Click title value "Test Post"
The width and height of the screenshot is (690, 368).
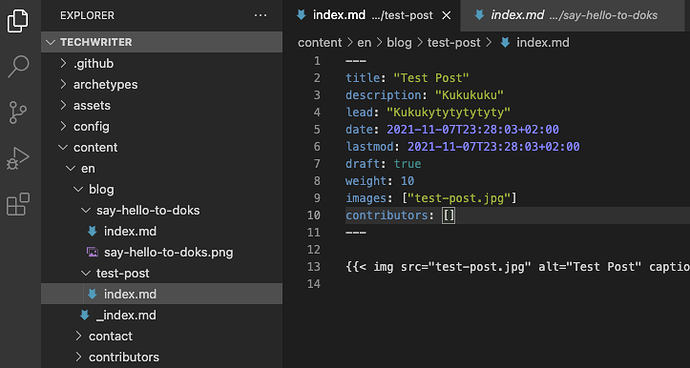click(x=431, y=78)
